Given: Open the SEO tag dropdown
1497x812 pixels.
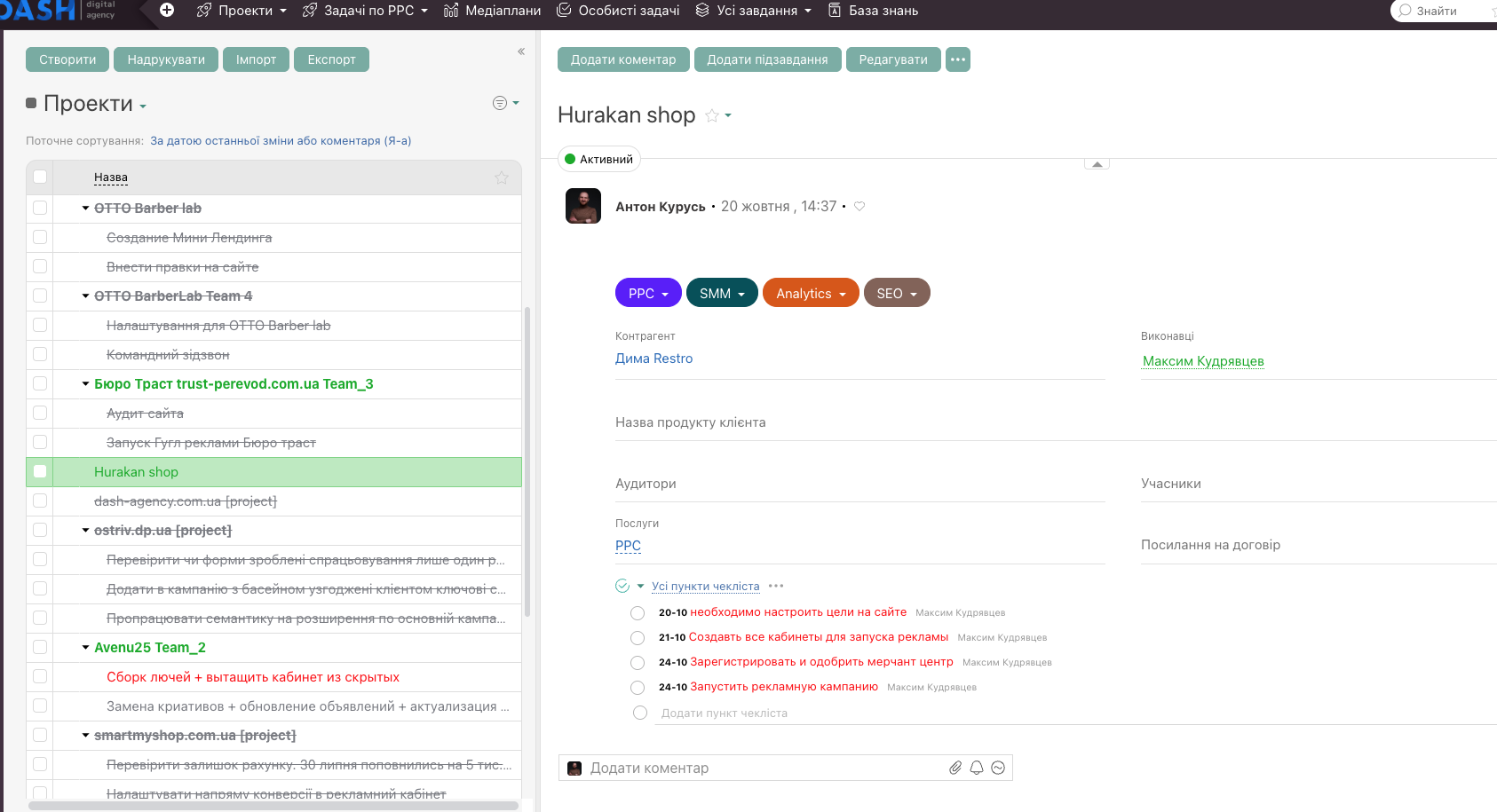Looking at the screenshot, I should tap(897, 293).
